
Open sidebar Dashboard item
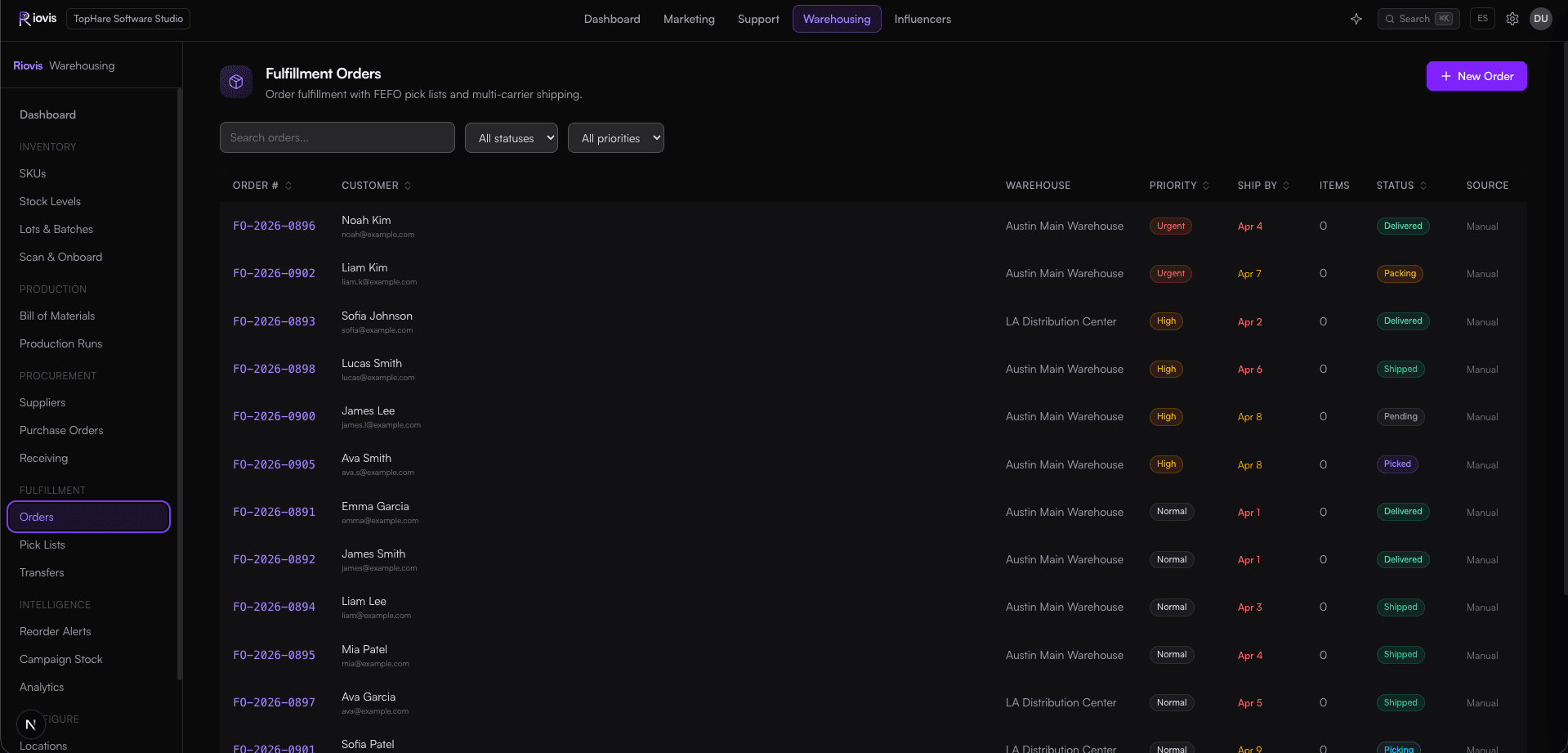[88, 115]
